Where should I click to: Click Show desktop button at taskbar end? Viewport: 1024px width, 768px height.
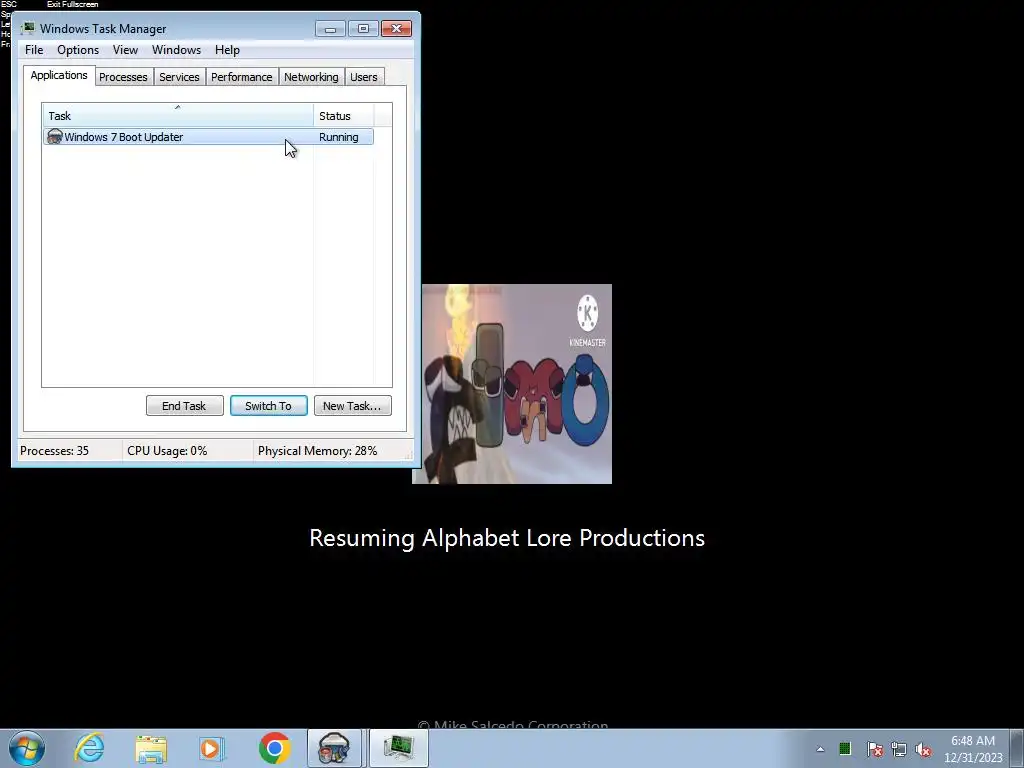point(1017,748)
